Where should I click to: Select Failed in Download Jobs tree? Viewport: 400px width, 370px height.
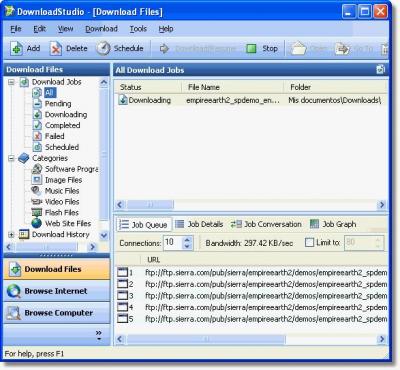coord(55,136)
